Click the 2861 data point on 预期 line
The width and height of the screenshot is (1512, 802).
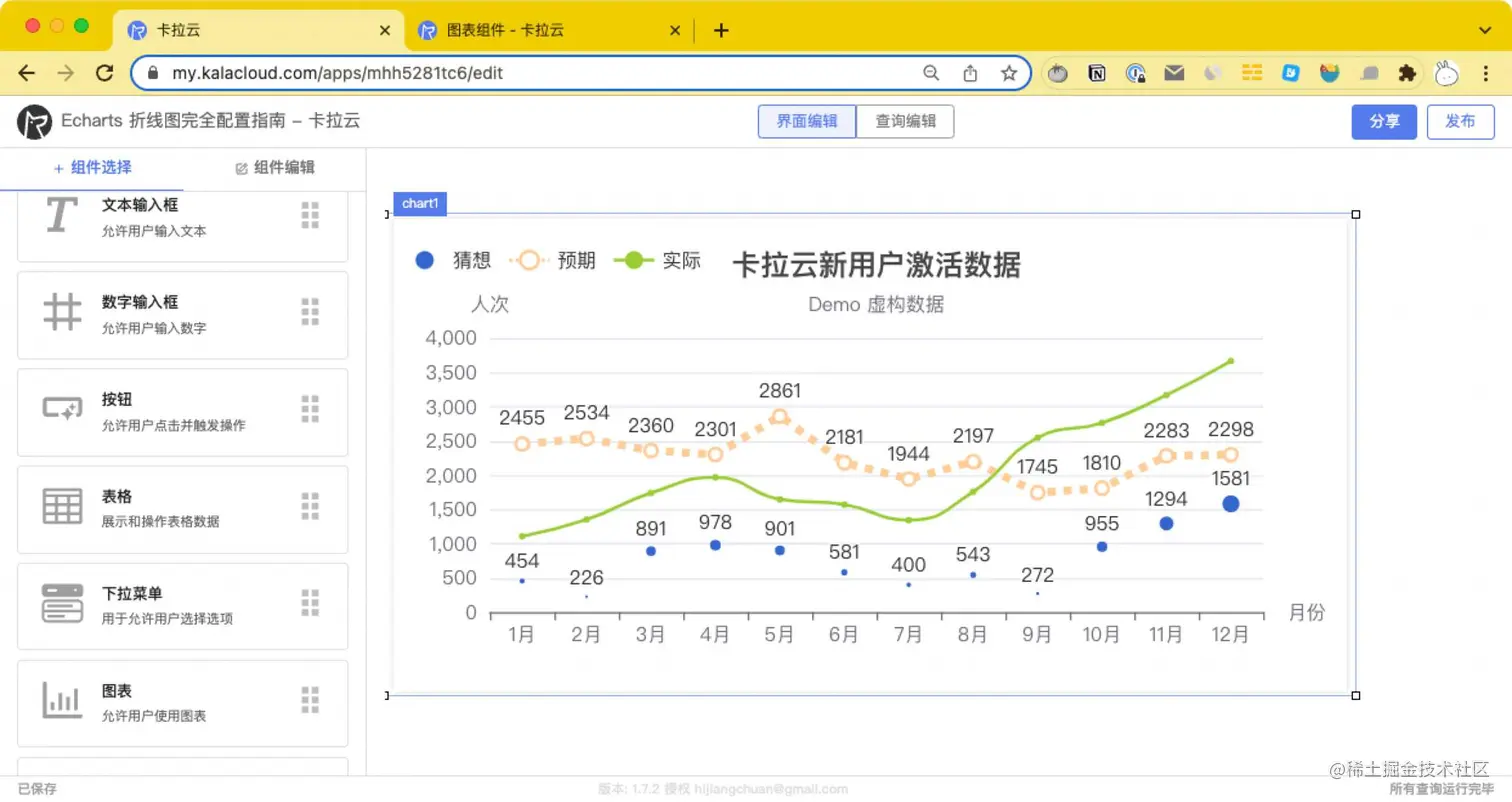pyautogui.click(x=780, y=417)
